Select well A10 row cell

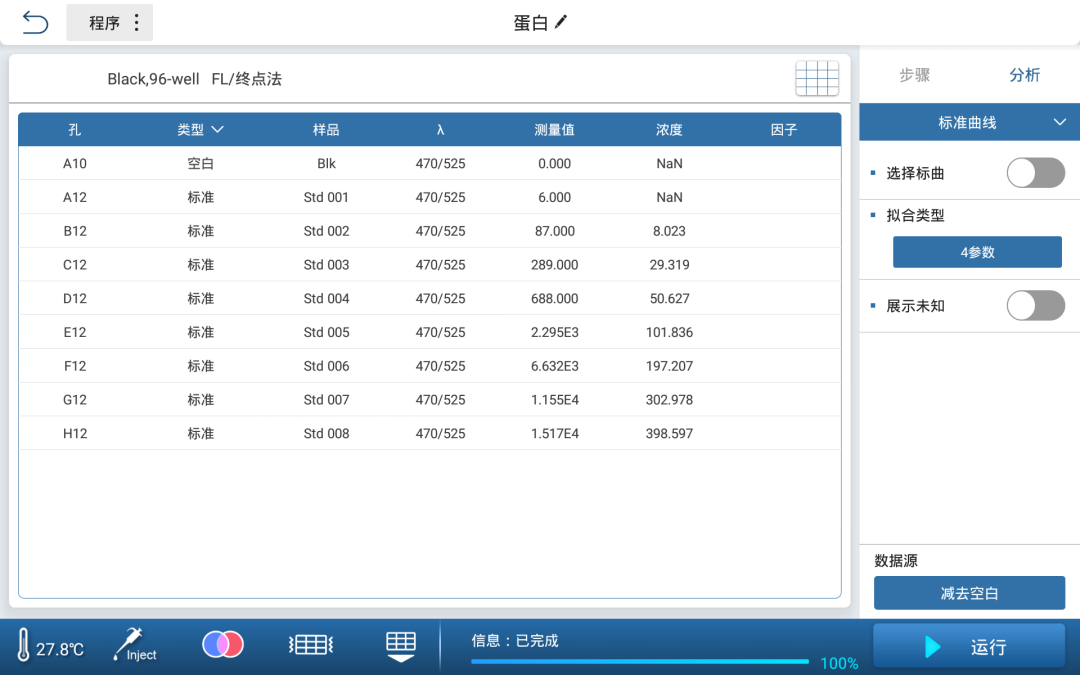(x=74, y=163)
